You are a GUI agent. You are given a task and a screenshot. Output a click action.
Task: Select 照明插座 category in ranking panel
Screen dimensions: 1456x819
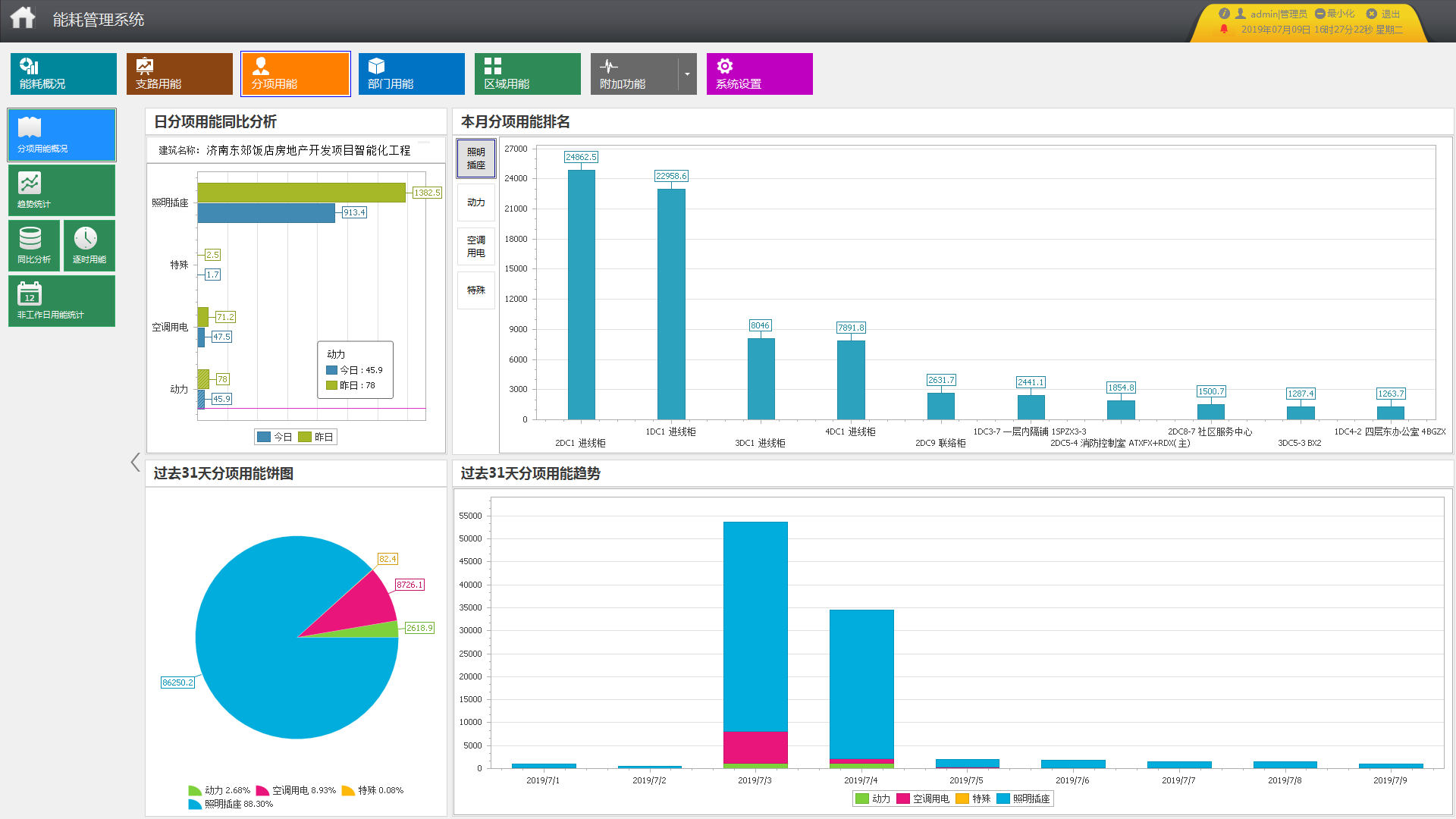coord(475,158)
